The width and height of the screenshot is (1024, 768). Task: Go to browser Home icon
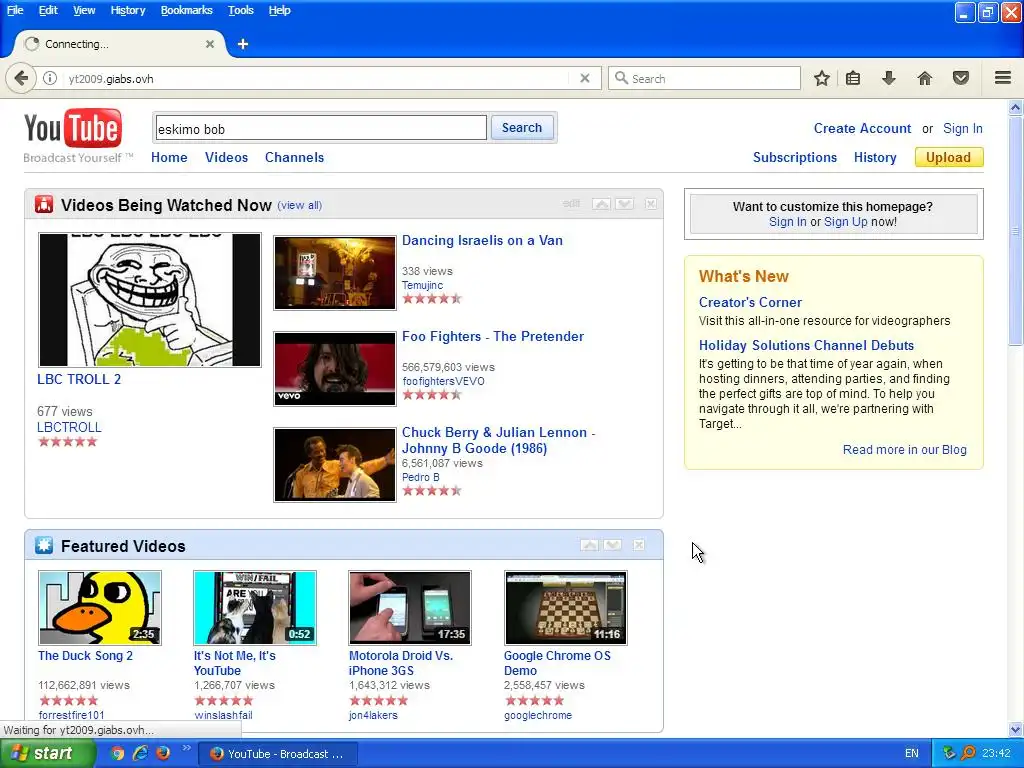tap(925, 78)
